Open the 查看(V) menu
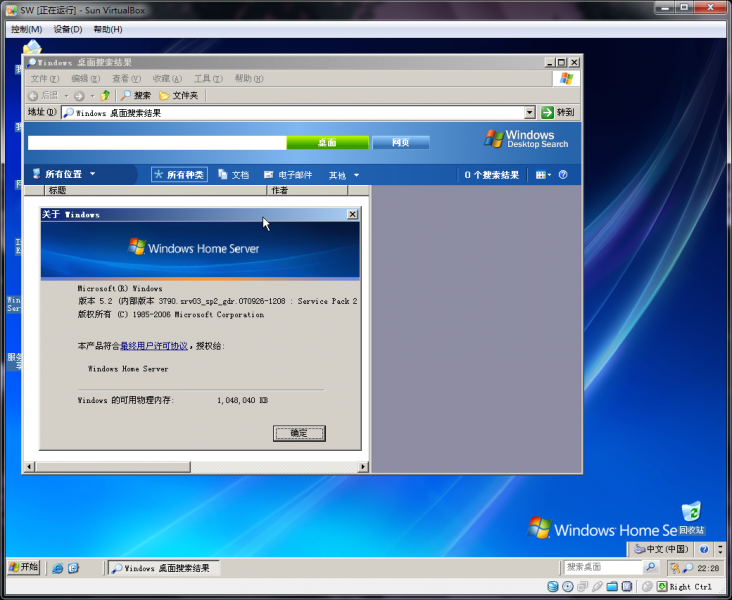The height and width of the screenshot is (600, 732). point(126,78)
